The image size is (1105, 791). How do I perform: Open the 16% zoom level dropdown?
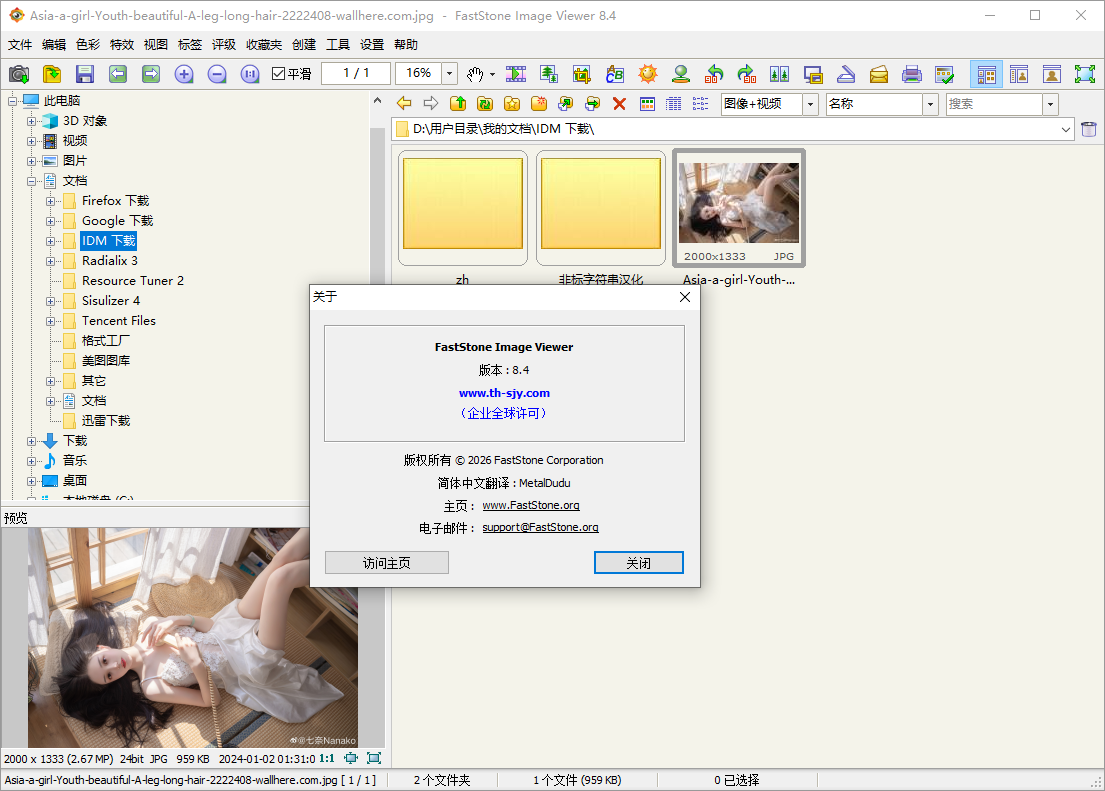point(450,73)
